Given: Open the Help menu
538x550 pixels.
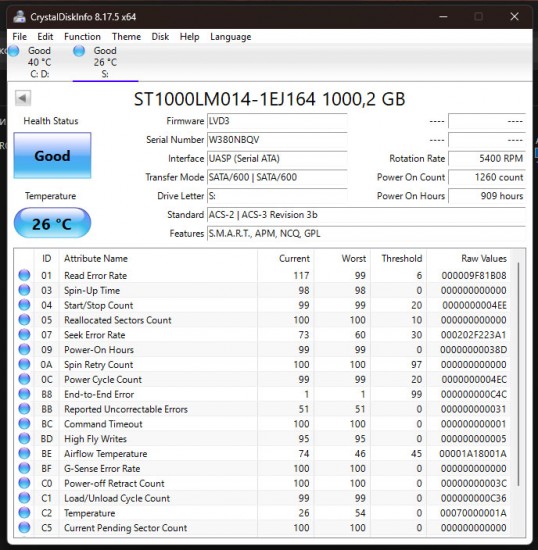Looking at the screenshot, I should click(189, 36).
